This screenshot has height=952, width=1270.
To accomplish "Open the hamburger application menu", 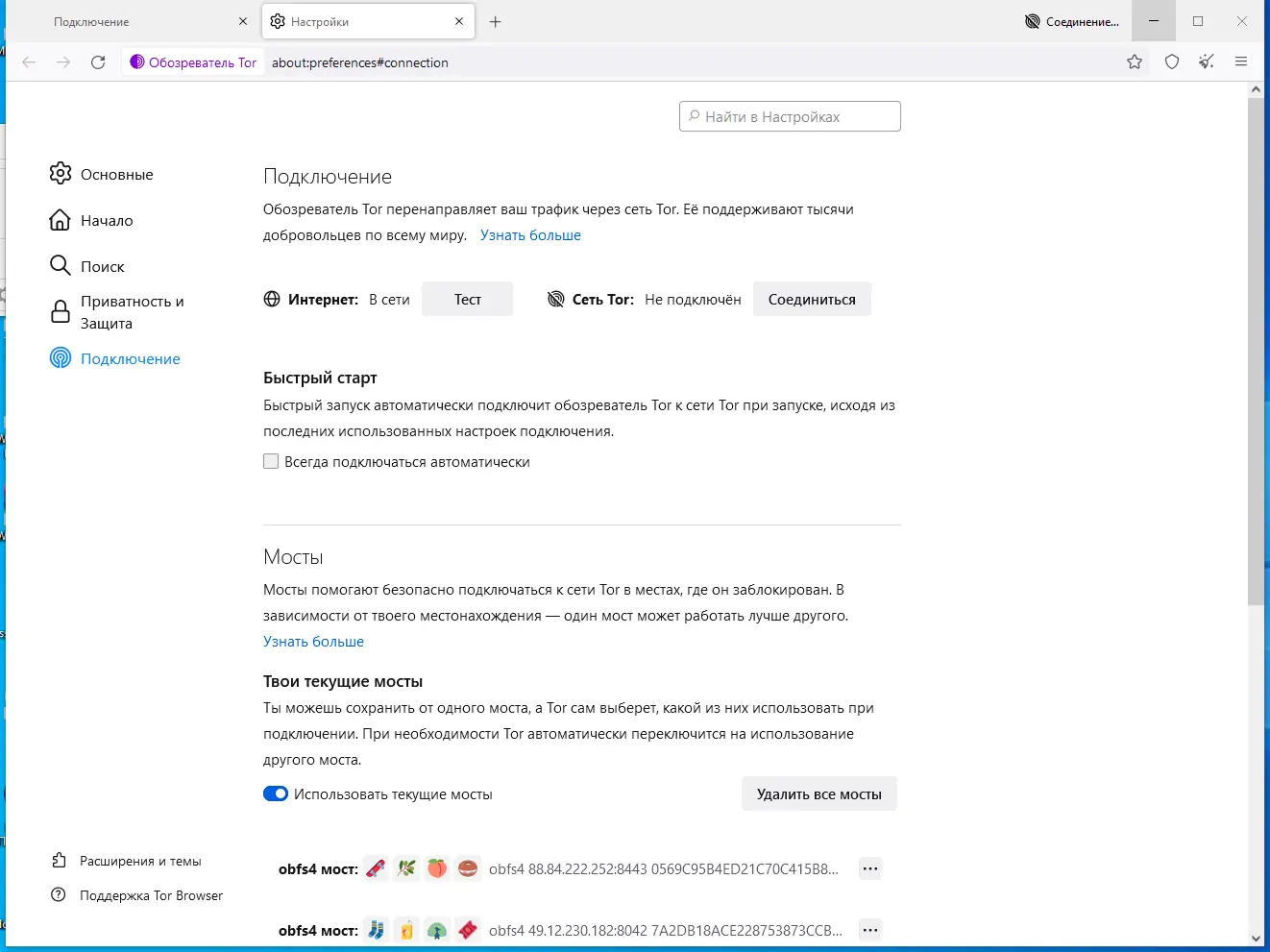I will pyautogui.click(x=1241, y=62).
